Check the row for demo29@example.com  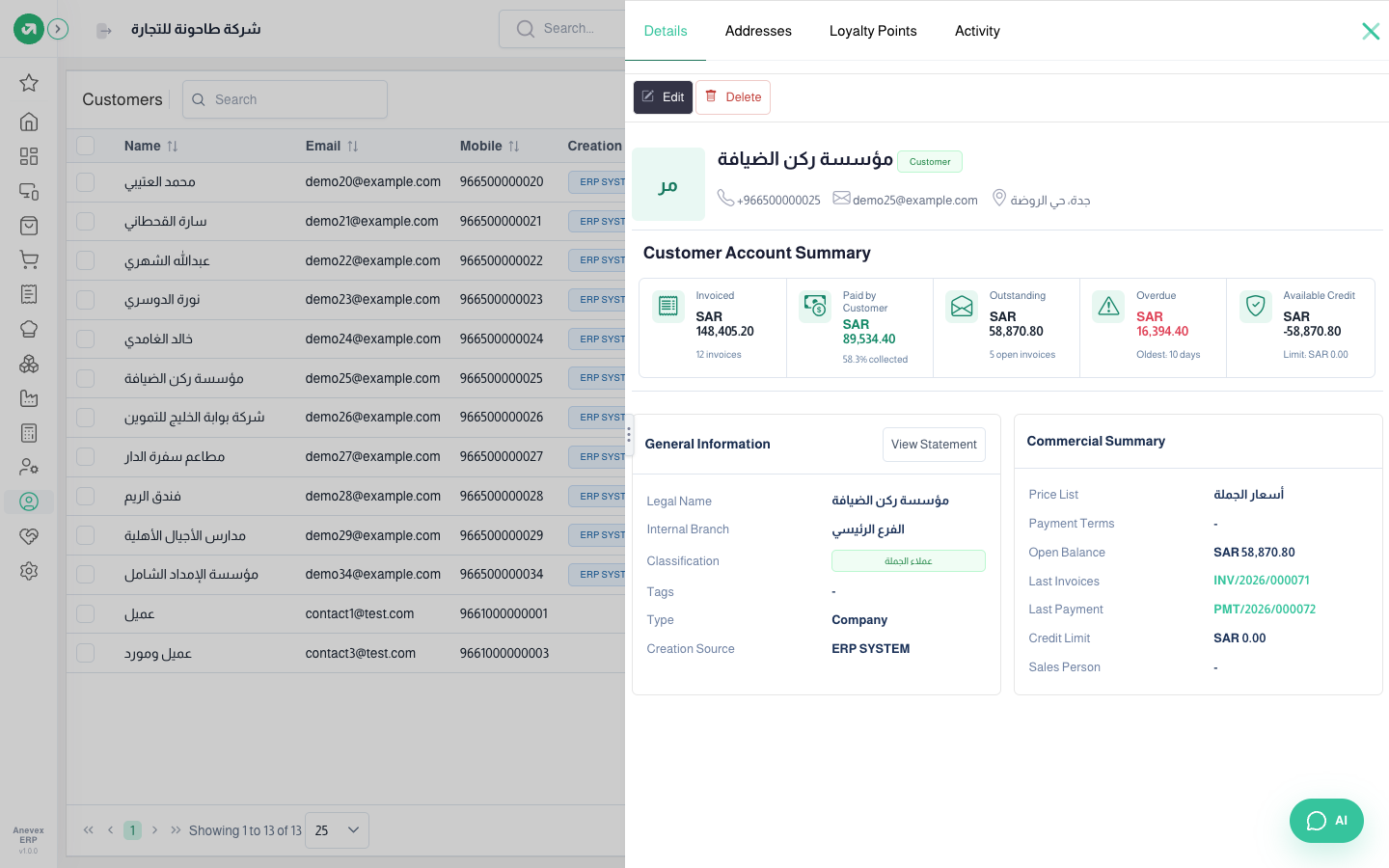[x=86, y=535]
